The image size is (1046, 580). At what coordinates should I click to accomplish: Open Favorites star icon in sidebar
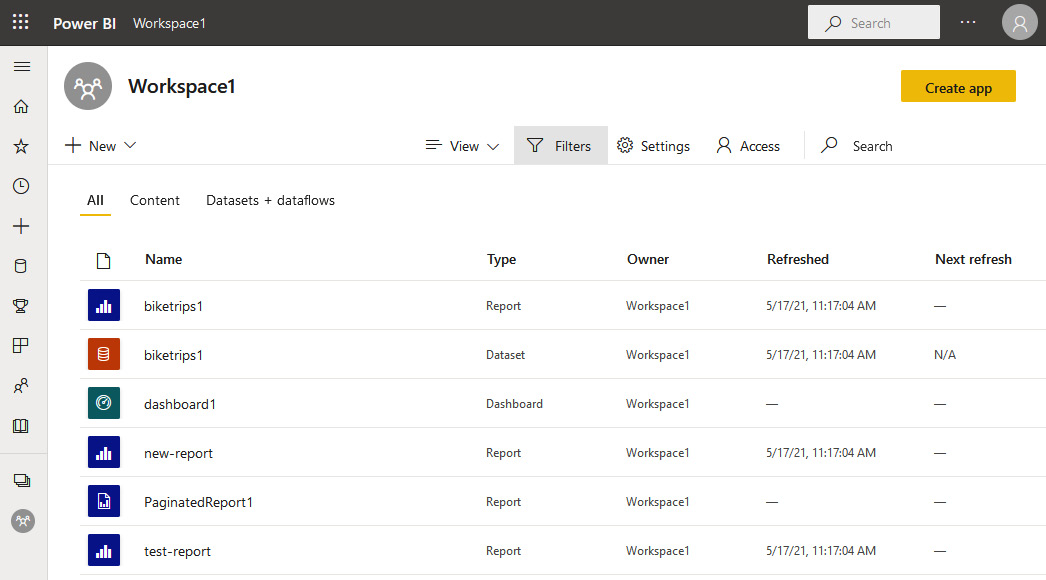click(x=21, y=146)
